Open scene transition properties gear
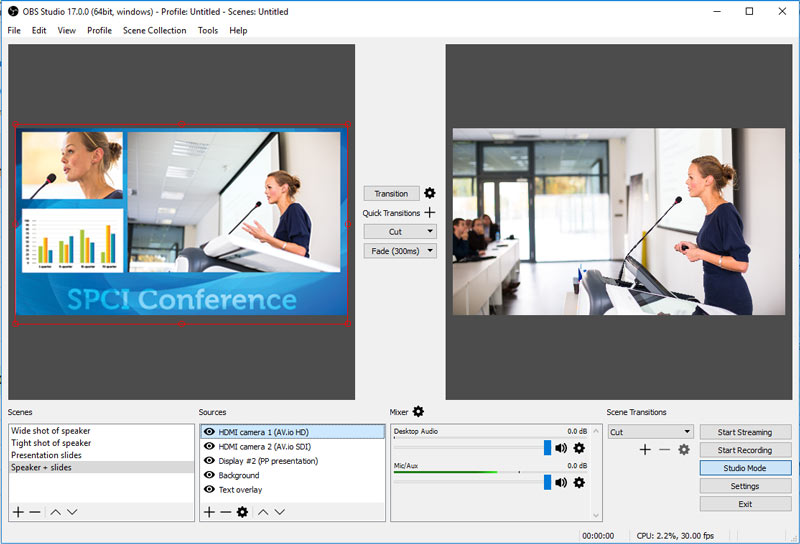The height and width of the screenshot is (544, 800). pos(684,450)
